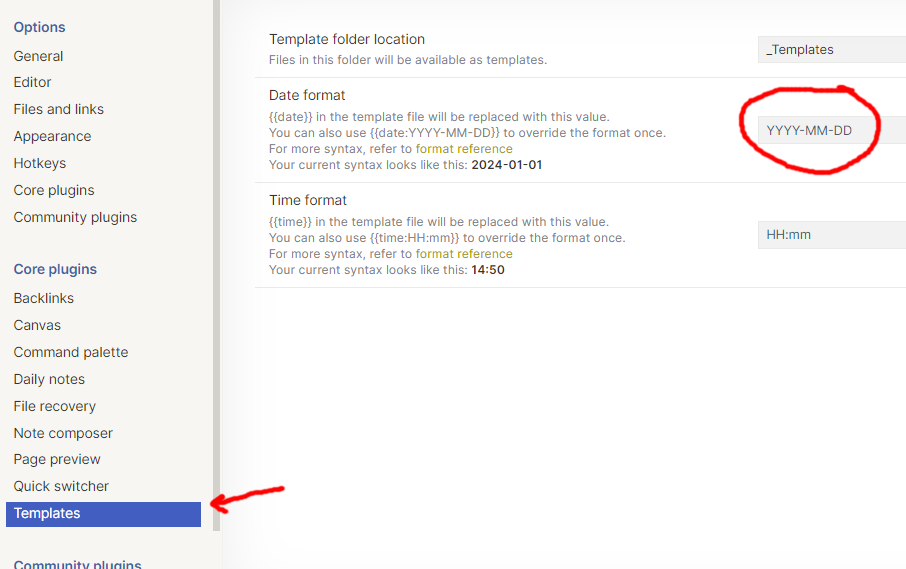The image size is (906, 569).
Task: Select the highlighted Templates item
Action: [x=47, y=513]
